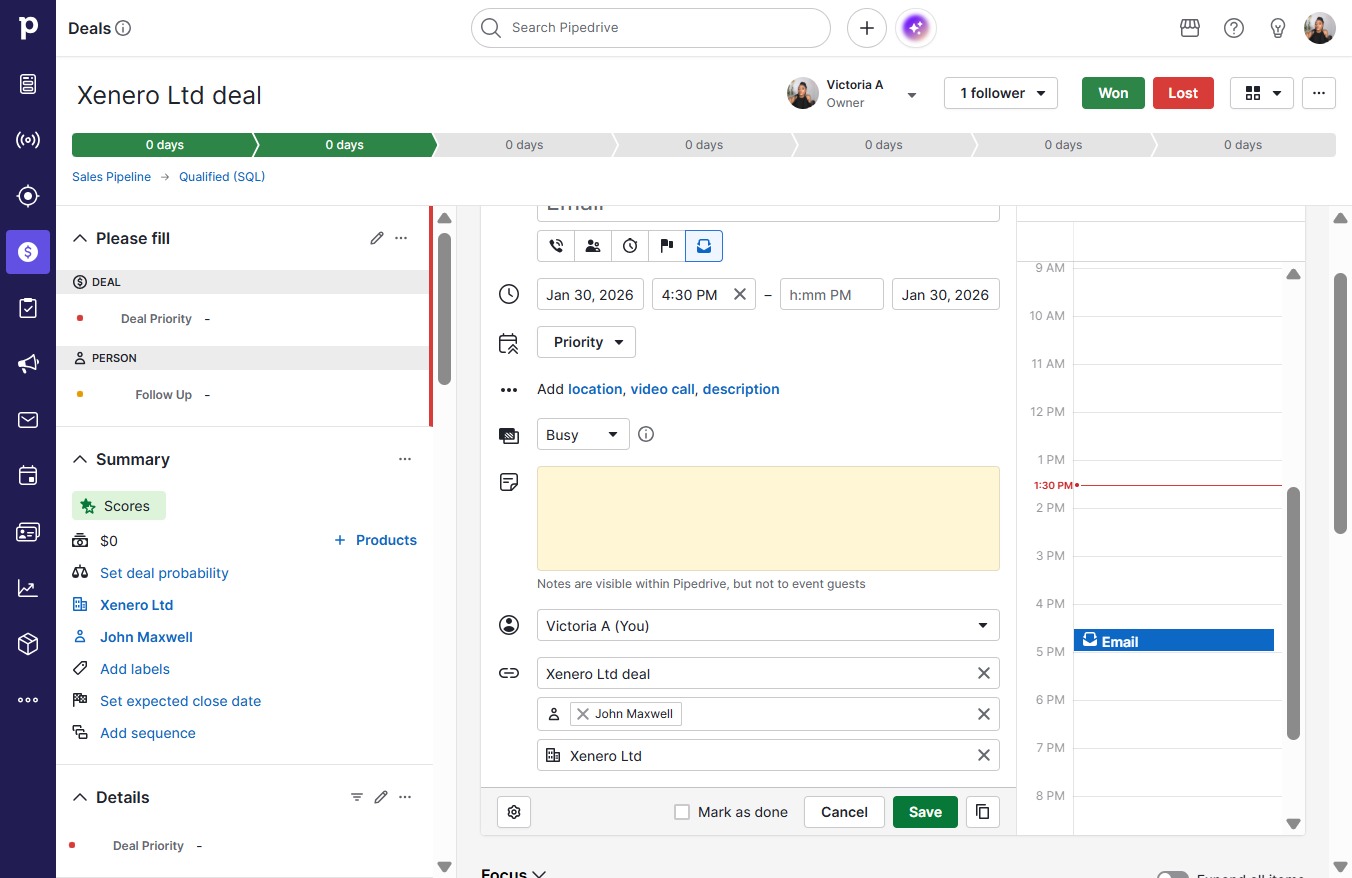Screen dimensions: 1352x878
Task: Click the yellow notes text area
Action: (768, 518)
